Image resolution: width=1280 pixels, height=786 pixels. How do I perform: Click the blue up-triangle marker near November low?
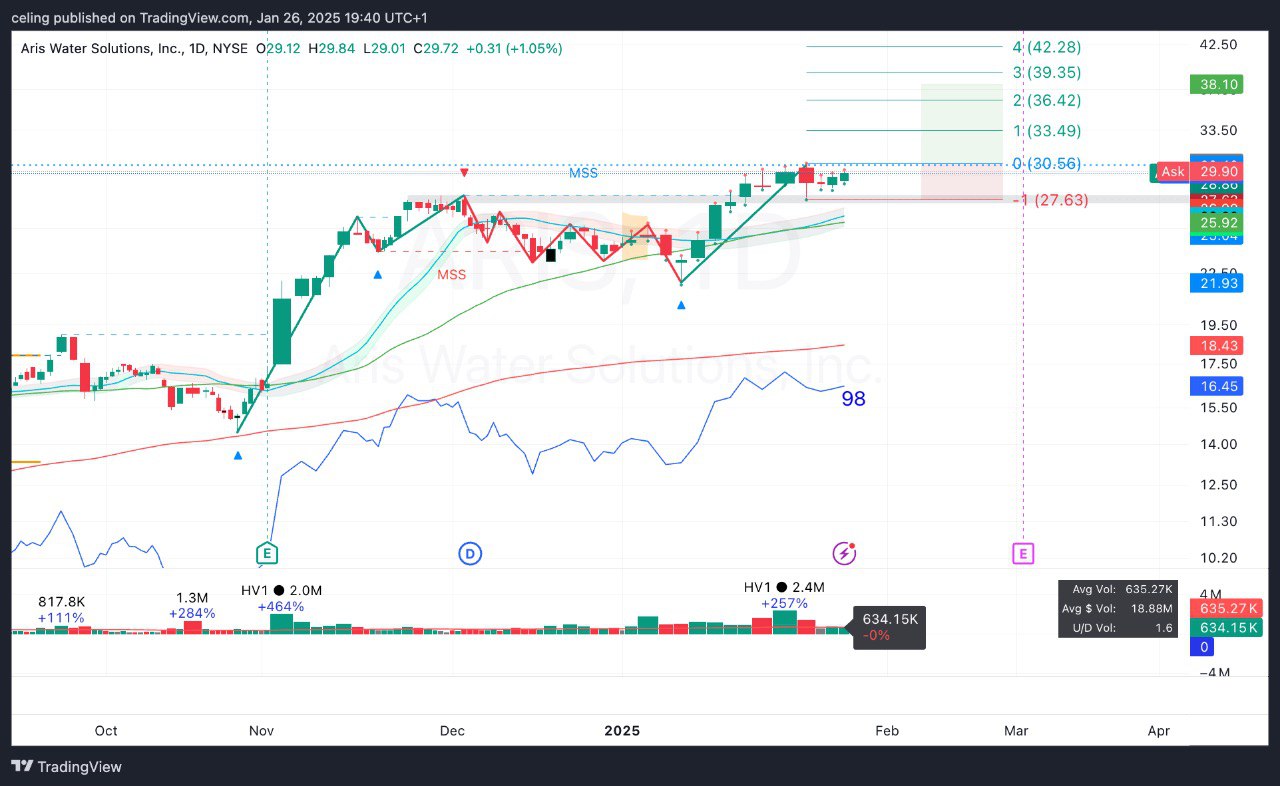[238, 456]
